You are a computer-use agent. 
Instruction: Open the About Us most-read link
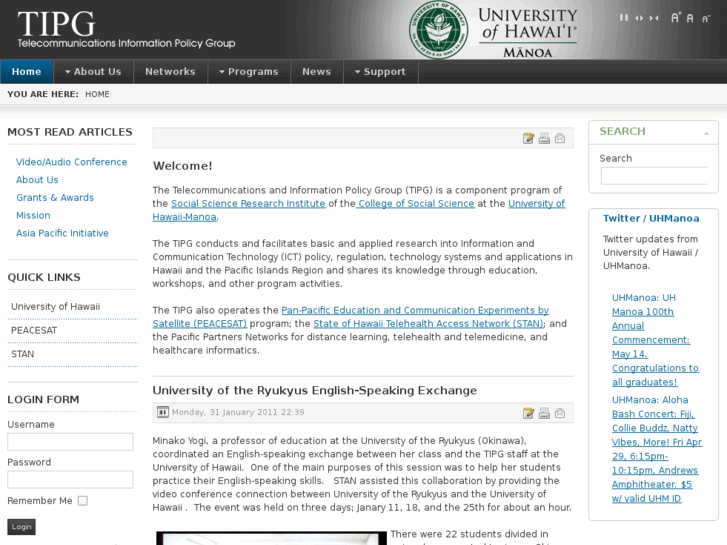[37, 180]
